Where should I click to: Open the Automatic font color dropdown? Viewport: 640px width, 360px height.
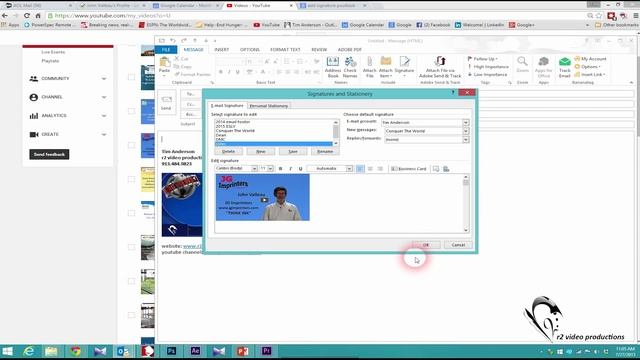pyautogui.click(x=349, y=169)
